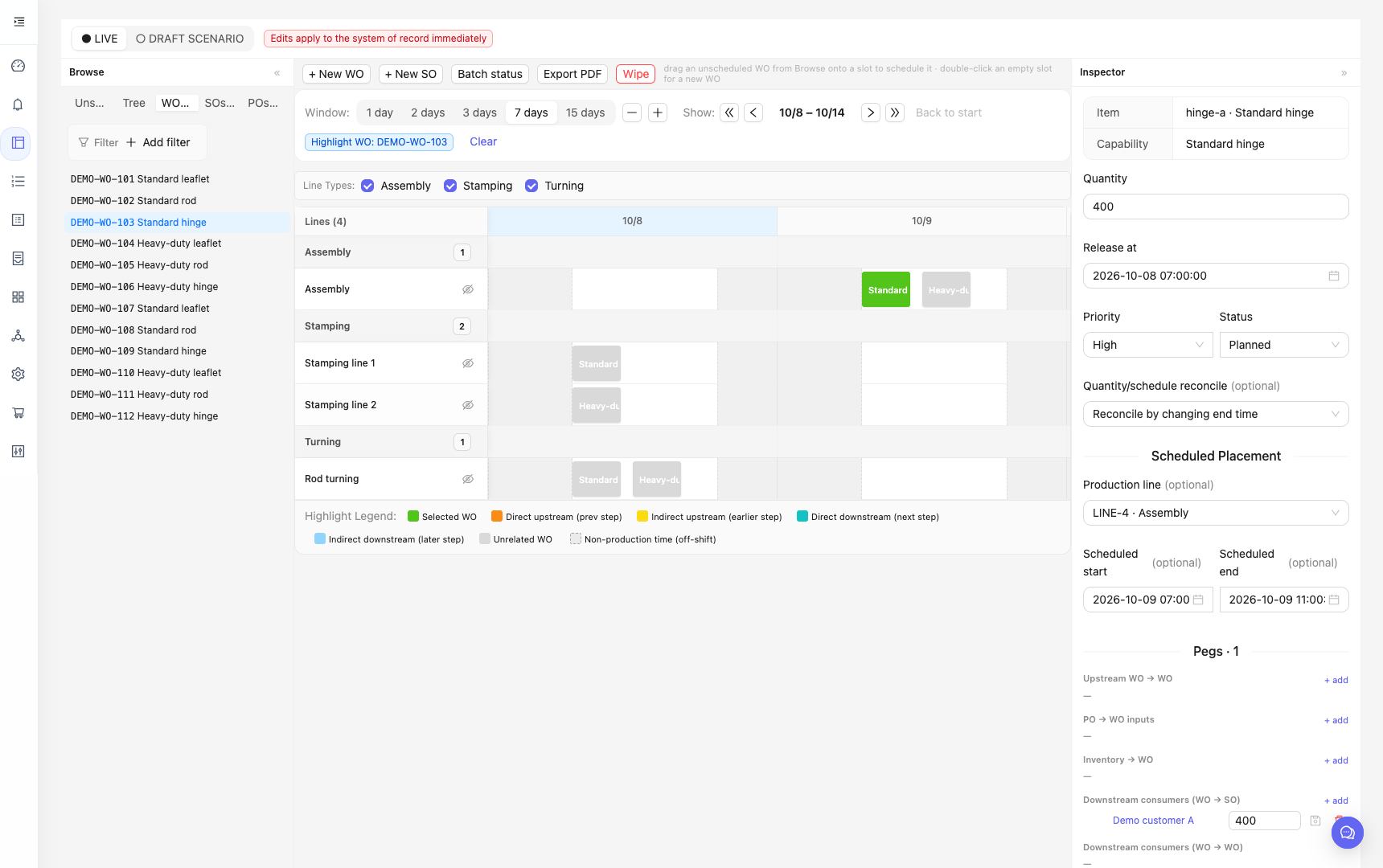The image size is (1383, 868).
Task: Uncheck the Assembly line type checkbox
Action: [368, 186]
